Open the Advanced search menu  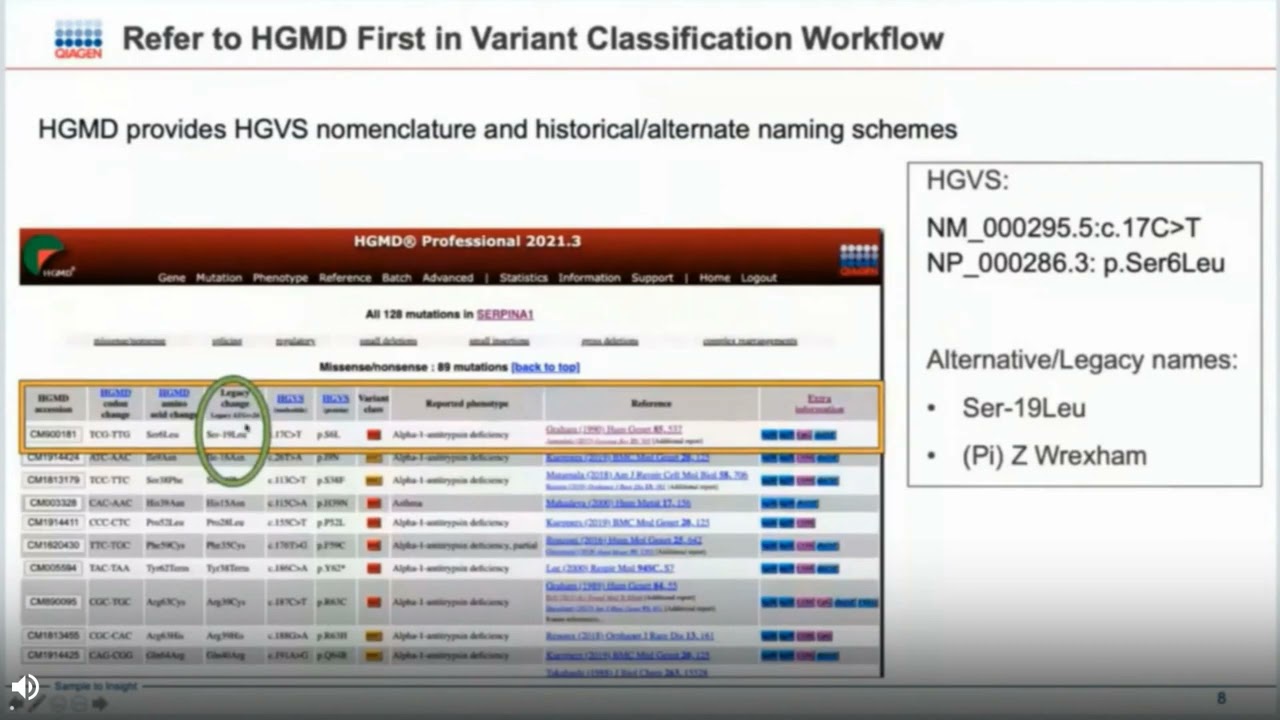point(447,278)
